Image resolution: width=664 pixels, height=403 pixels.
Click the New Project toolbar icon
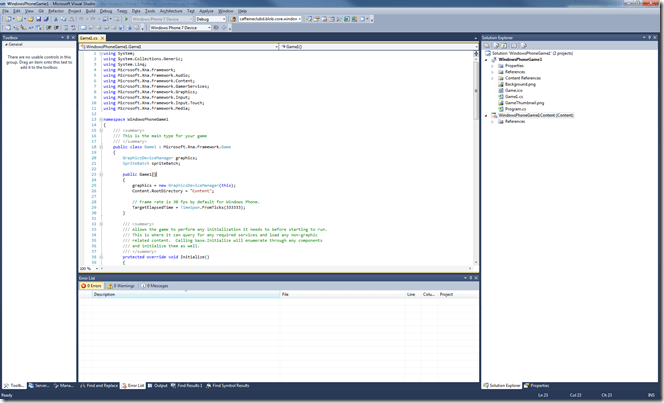click(x=8, y=19)
